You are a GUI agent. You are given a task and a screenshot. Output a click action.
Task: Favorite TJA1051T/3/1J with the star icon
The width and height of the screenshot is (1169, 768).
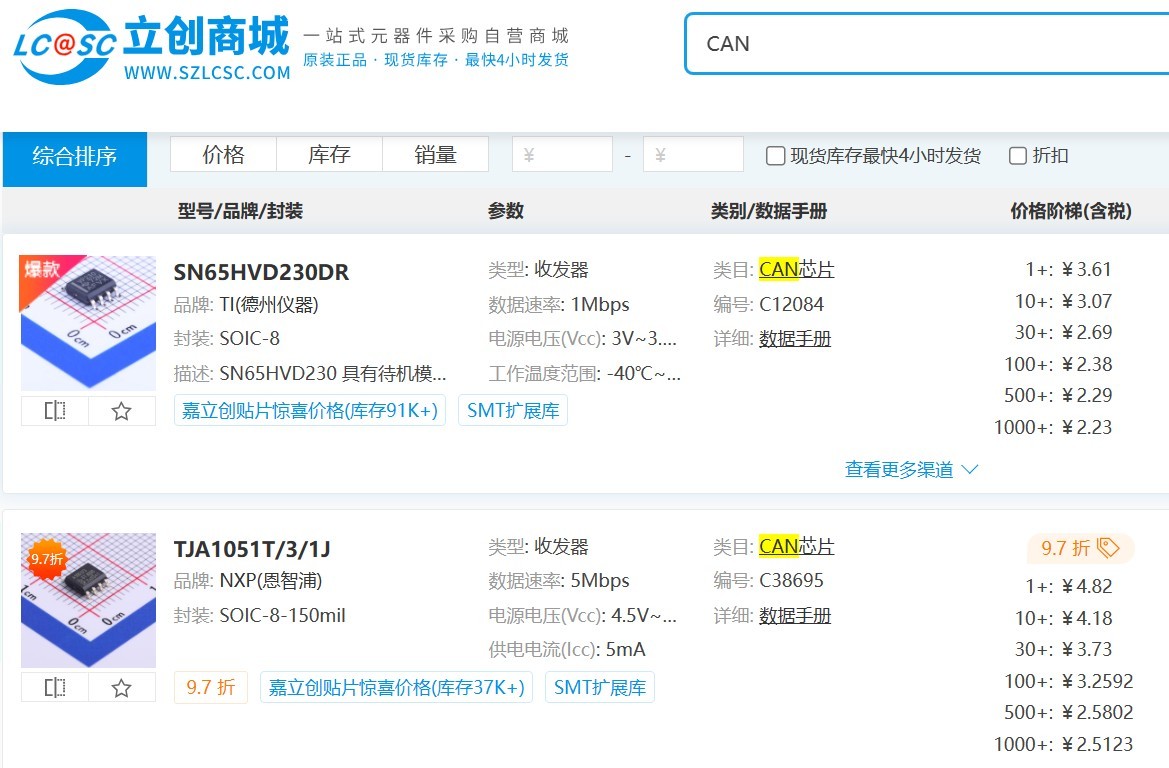(122, 687)
